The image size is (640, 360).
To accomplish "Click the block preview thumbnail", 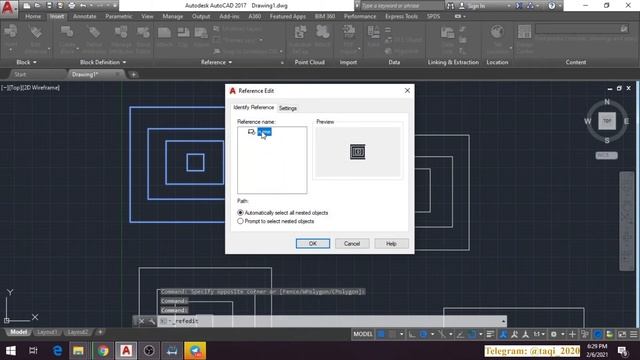I will click(x=358, y=152).
